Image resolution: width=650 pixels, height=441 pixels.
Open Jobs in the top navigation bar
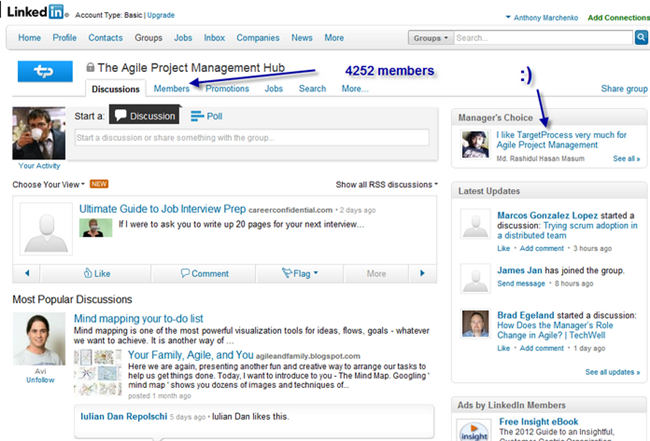click(183, 38)
